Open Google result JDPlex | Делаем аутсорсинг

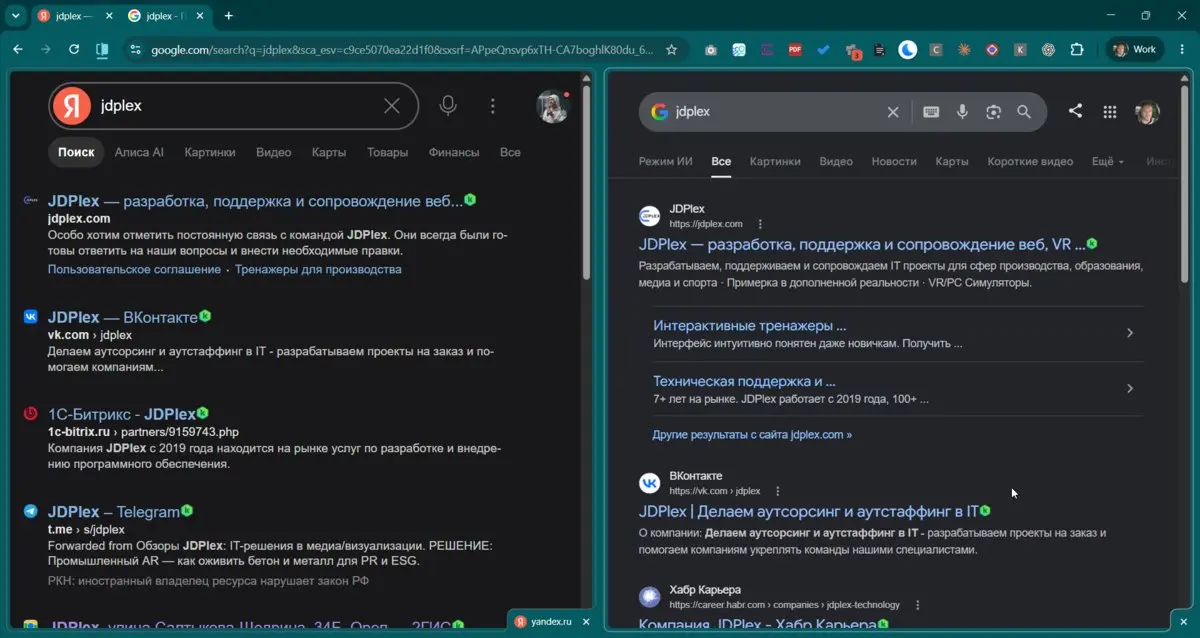pos(809,511)
